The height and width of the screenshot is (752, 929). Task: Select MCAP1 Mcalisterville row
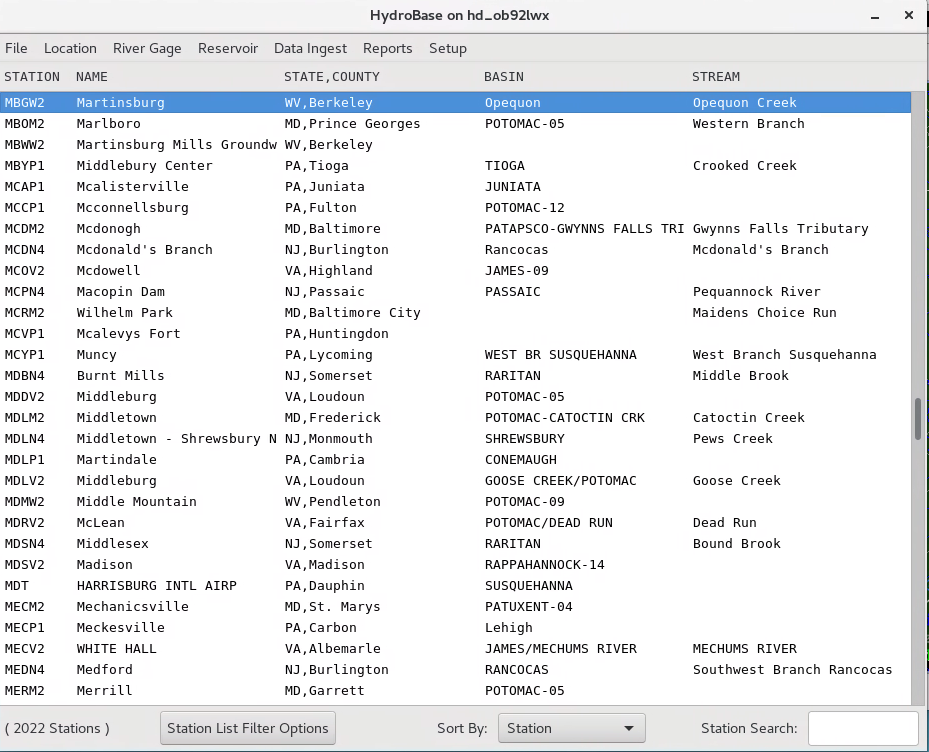(x=455, y=187)
